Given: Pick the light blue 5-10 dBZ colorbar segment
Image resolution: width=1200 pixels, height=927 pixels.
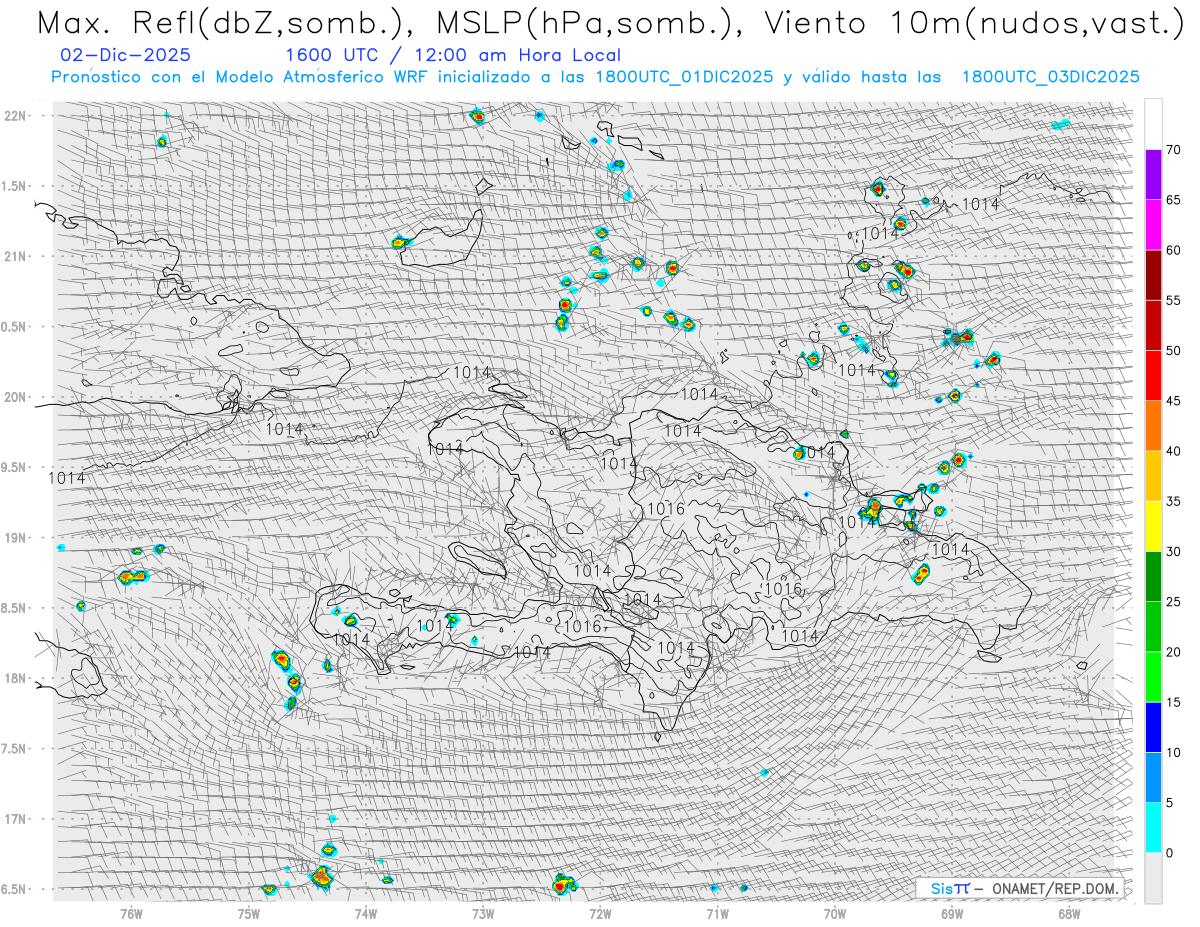Looking at the screenshot, I should click(1153, 777).
